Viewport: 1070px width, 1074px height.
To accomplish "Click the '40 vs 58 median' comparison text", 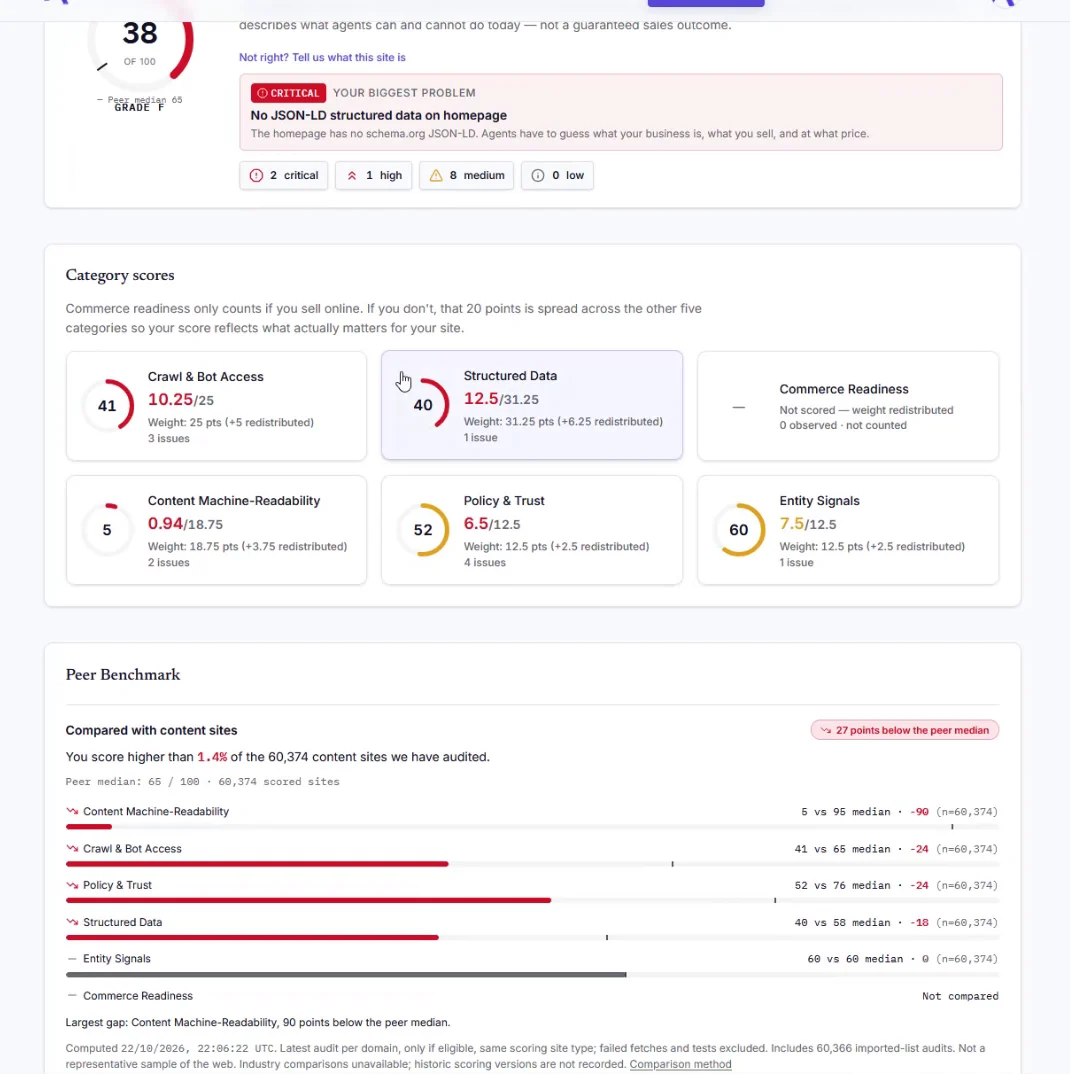I will point(843,922).
